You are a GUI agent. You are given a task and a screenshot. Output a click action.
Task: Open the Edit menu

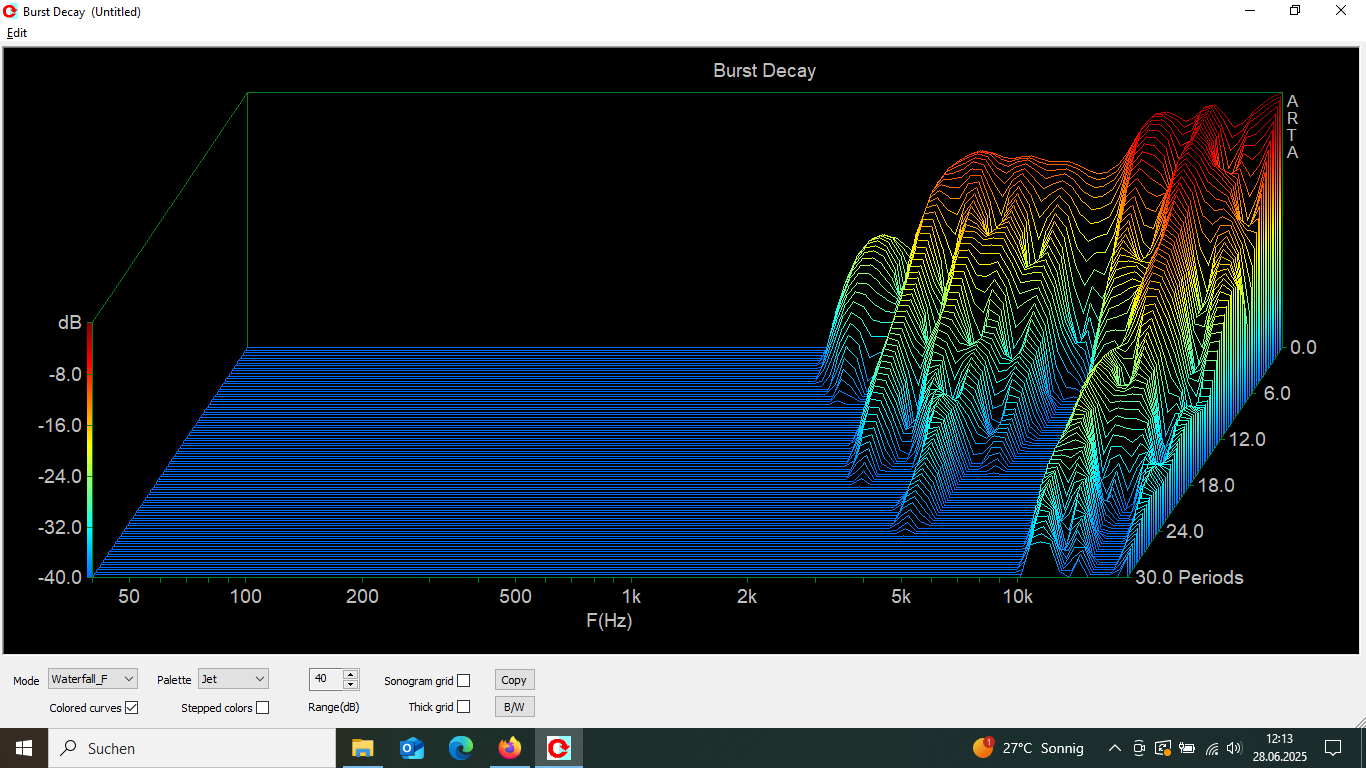17,33
